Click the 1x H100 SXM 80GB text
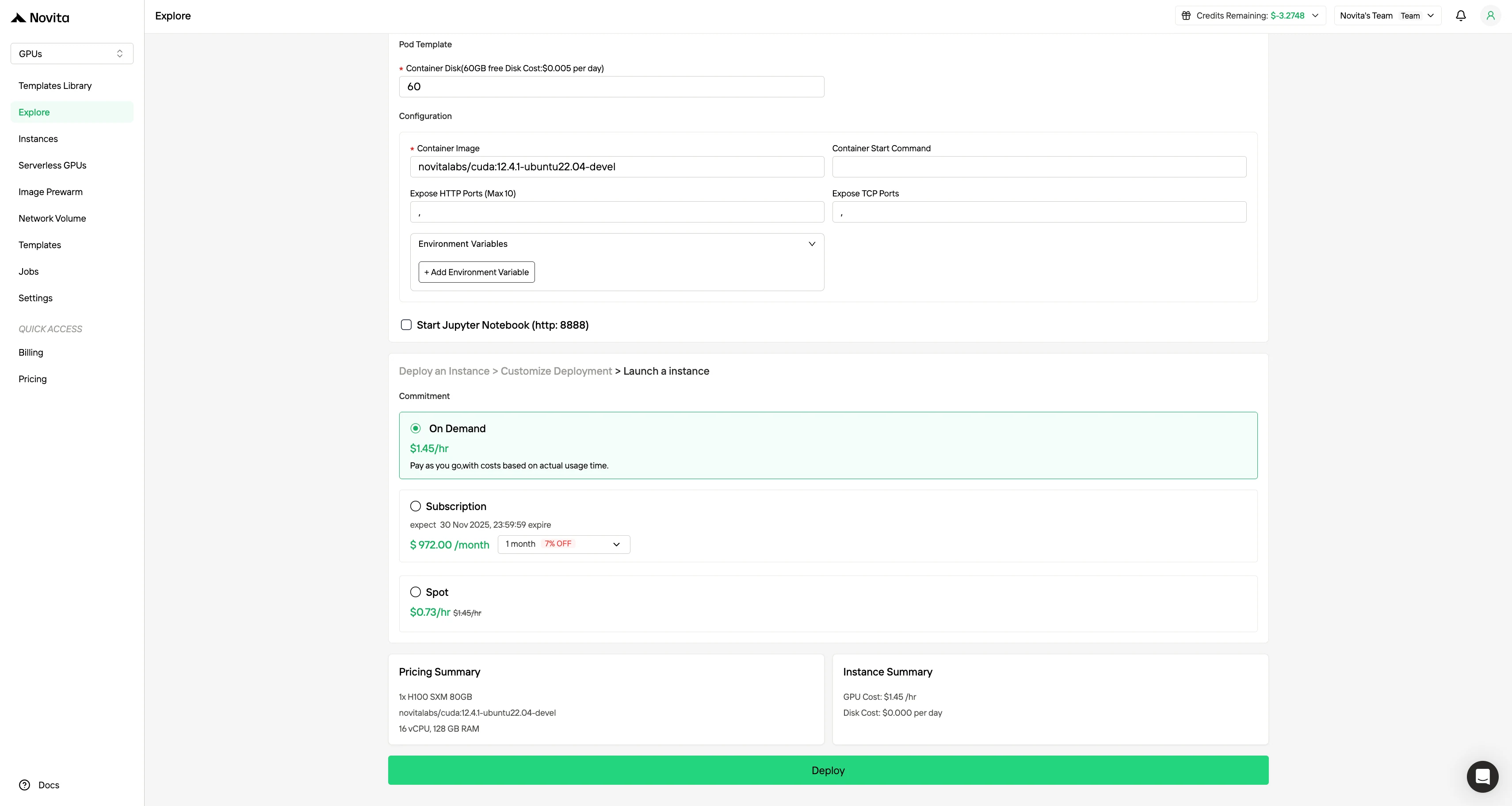 tap(435, 697)
